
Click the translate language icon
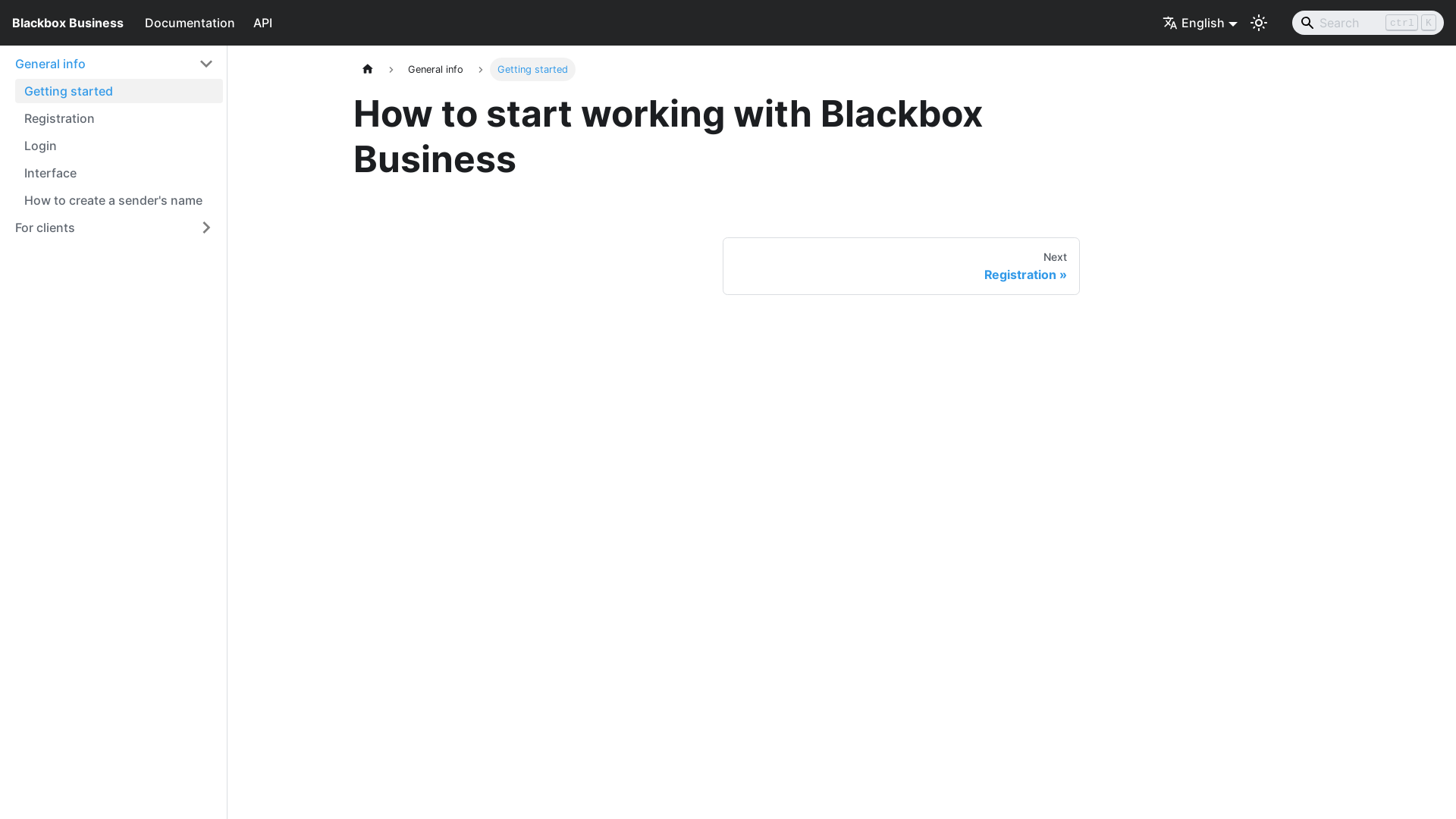[1170, 23]
